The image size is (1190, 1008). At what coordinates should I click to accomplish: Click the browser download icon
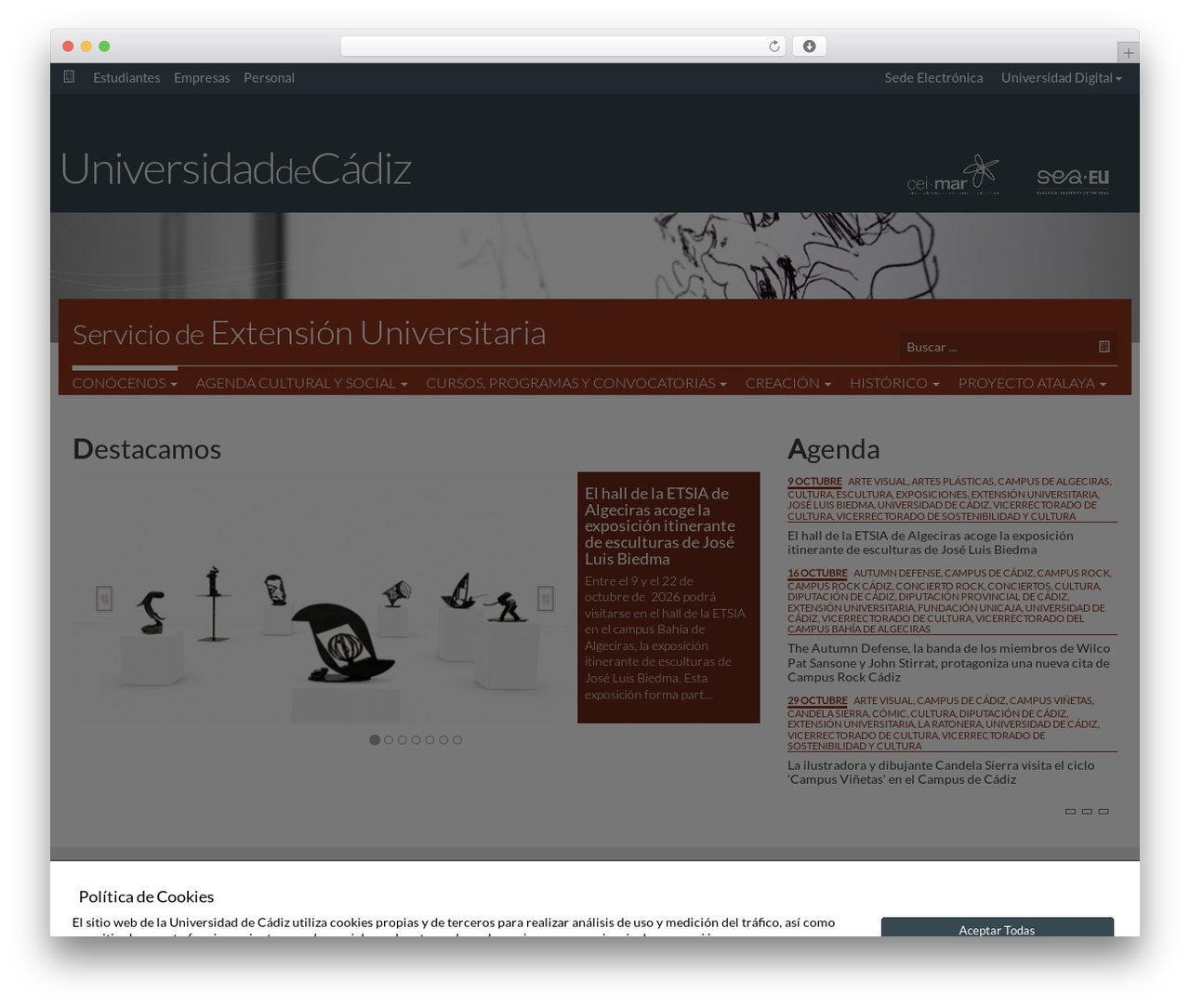[809, 46]
